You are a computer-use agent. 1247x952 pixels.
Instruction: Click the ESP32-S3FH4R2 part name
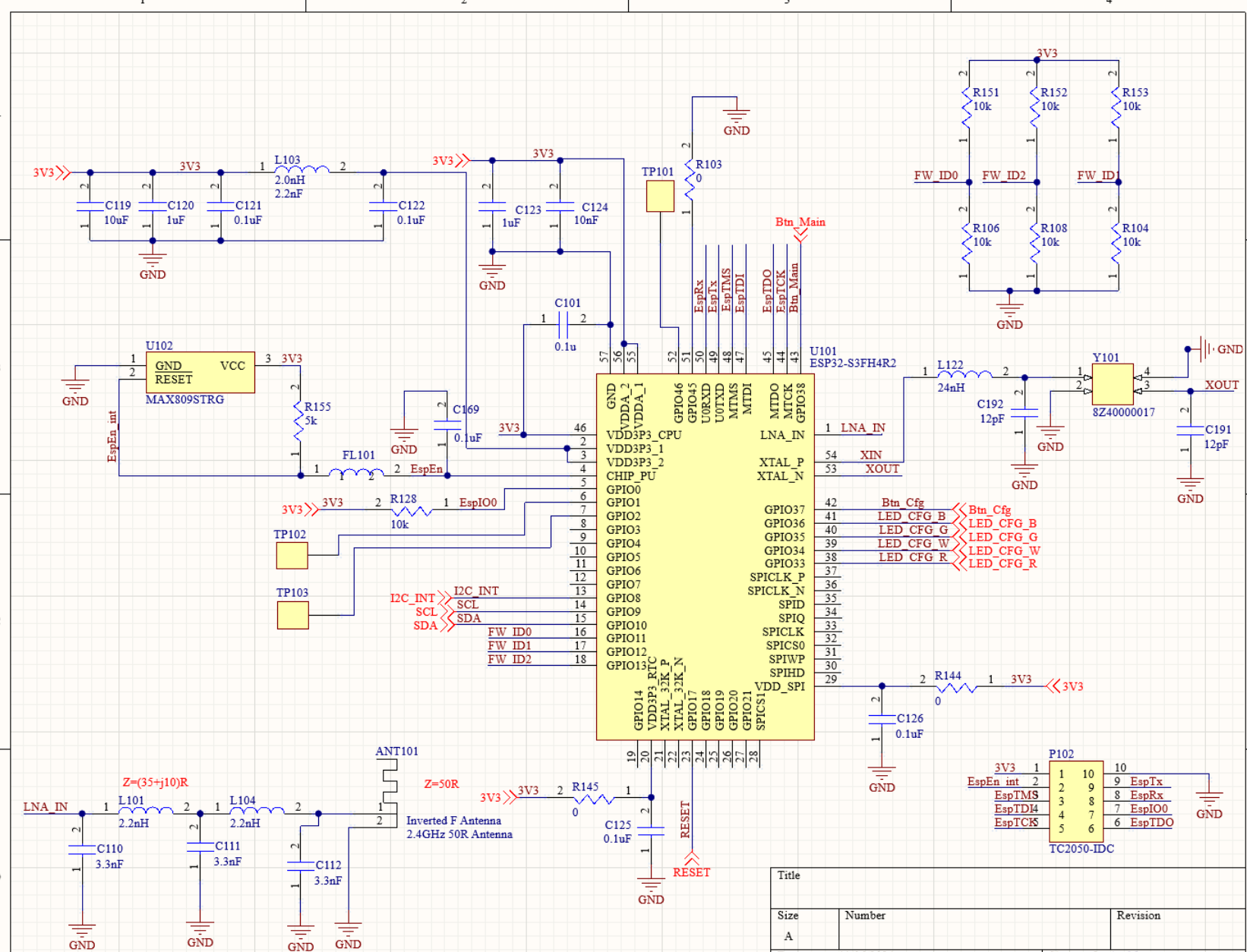coord(853,363)
